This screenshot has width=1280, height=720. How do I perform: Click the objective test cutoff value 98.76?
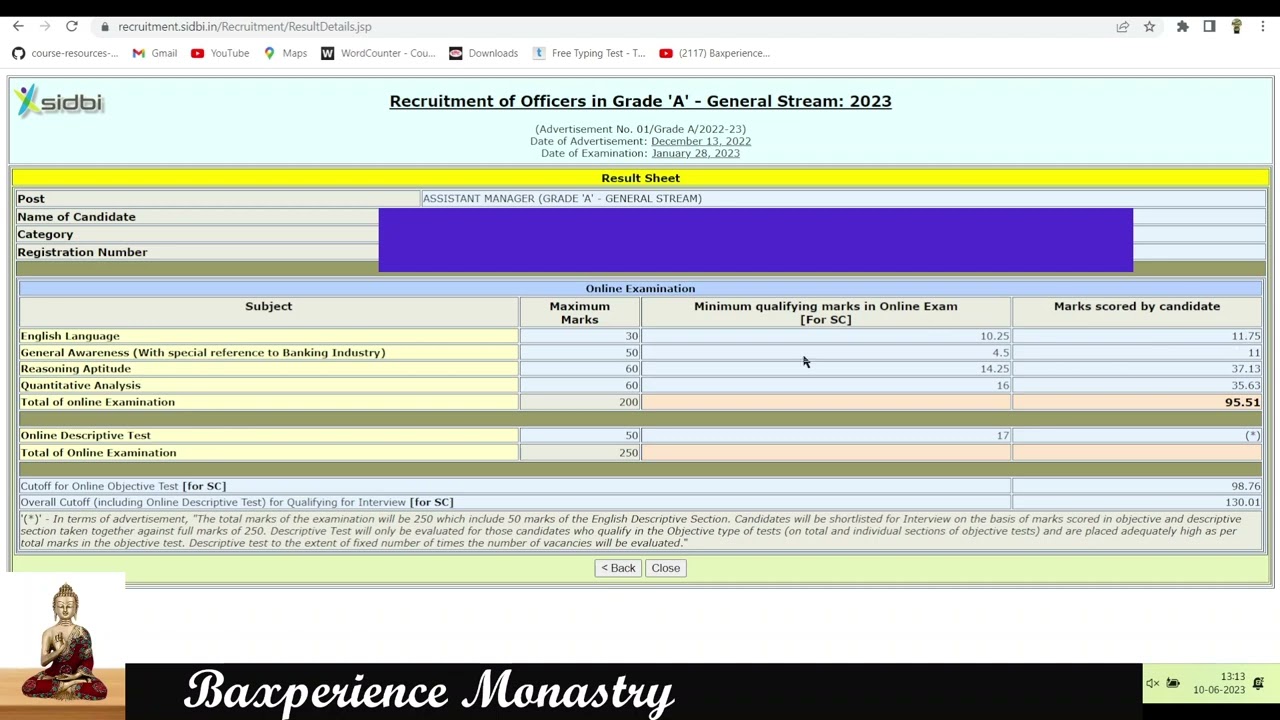1245,486
